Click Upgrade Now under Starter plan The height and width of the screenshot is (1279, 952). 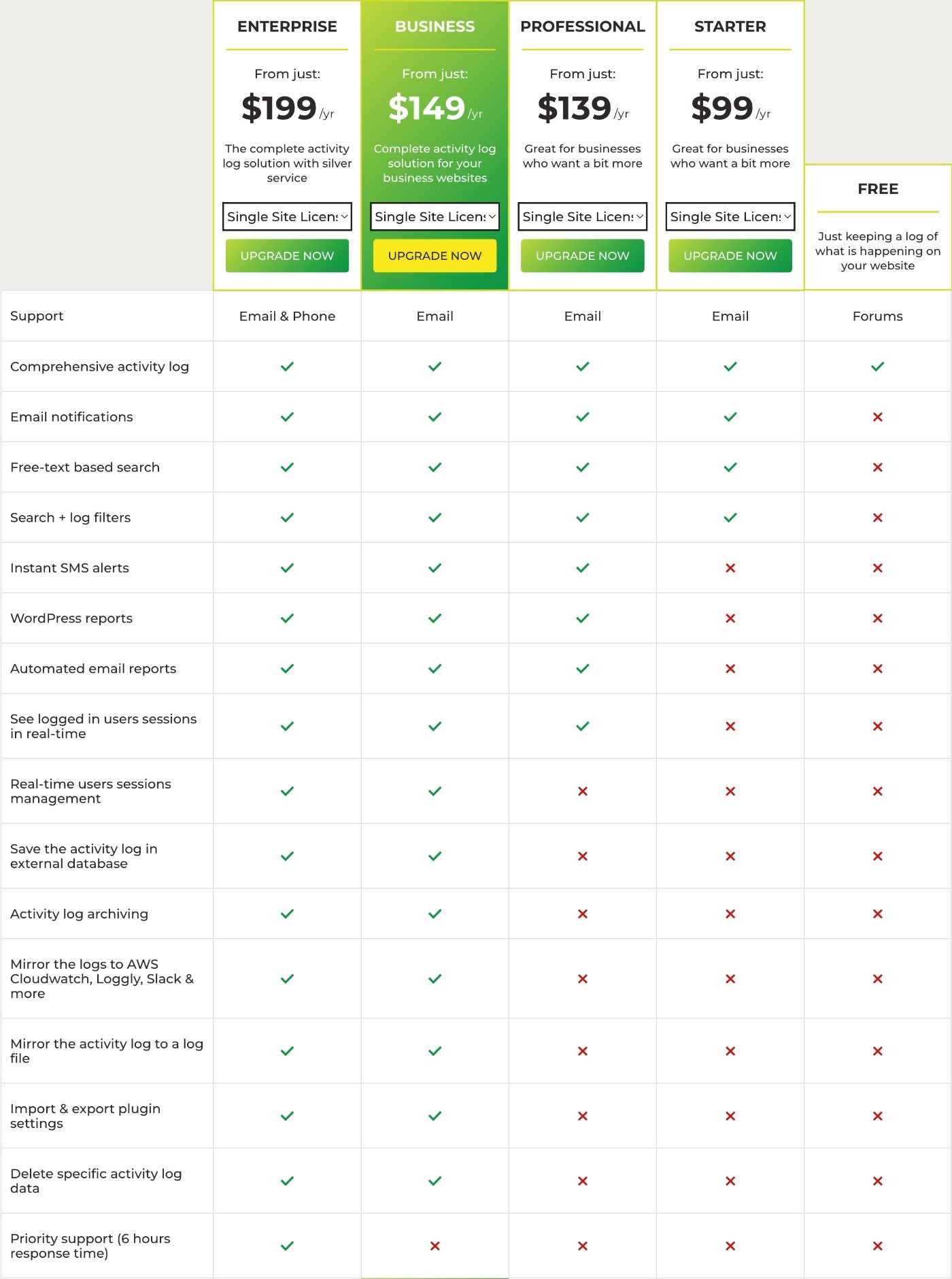tap(730, 256)
